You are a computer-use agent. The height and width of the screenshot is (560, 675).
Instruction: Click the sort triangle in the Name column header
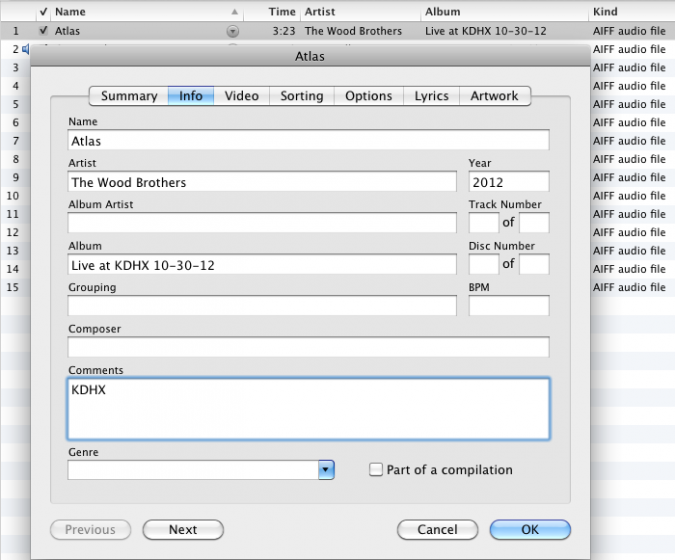234,13
